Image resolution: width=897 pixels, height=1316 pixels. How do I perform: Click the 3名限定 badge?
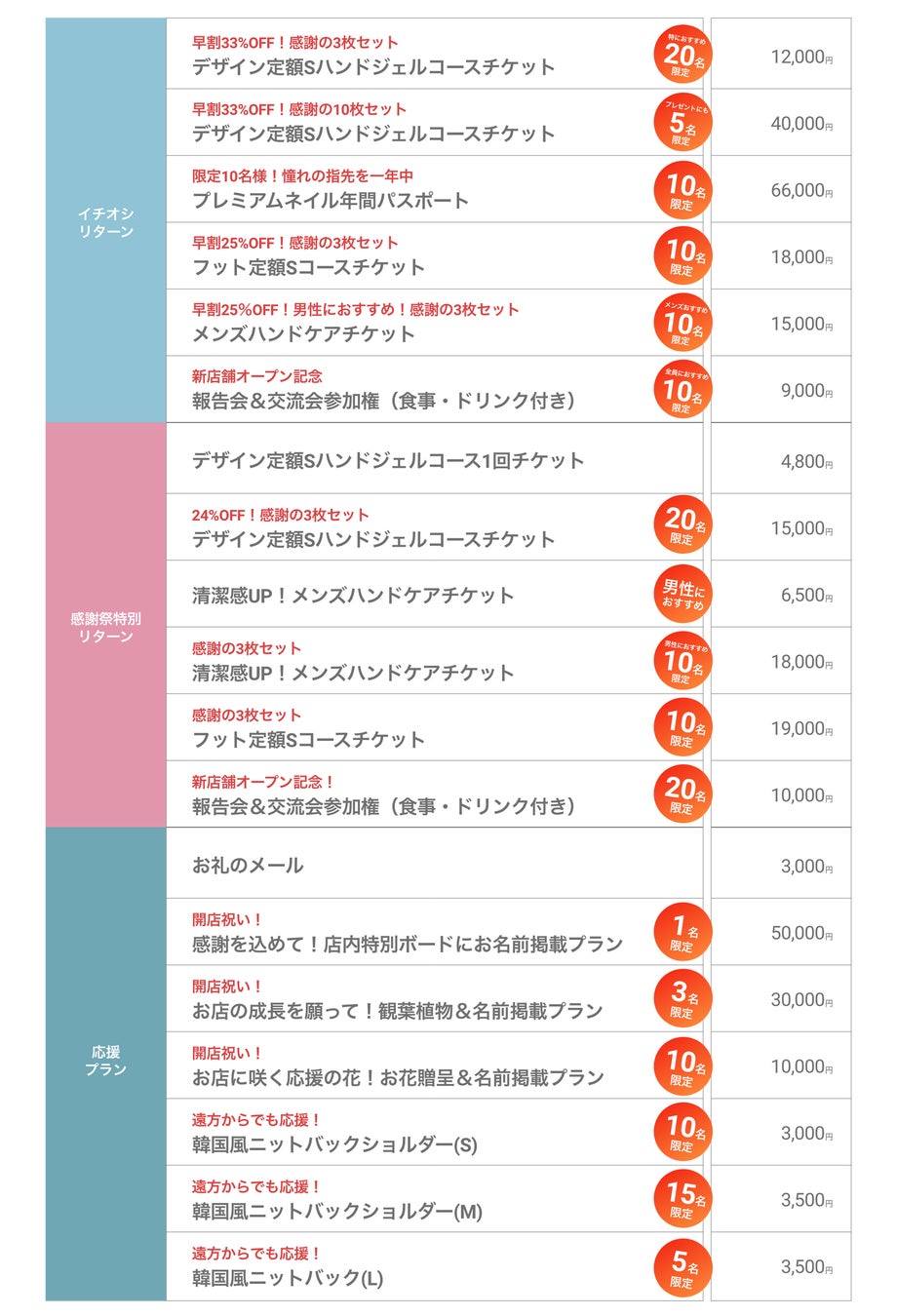(x=682, y=999)
